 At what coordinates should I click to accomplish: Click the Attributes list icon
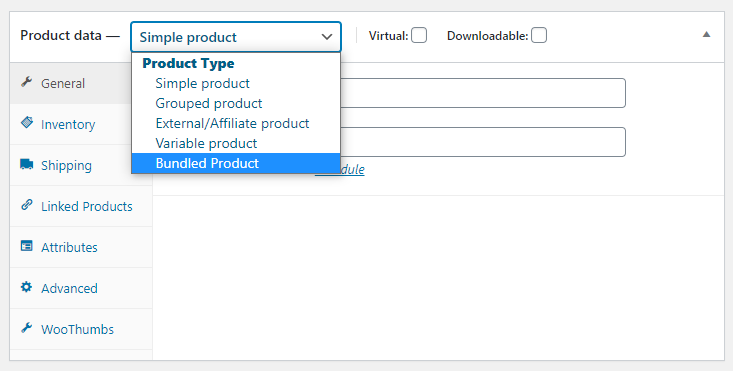click(x=27, y=246)
